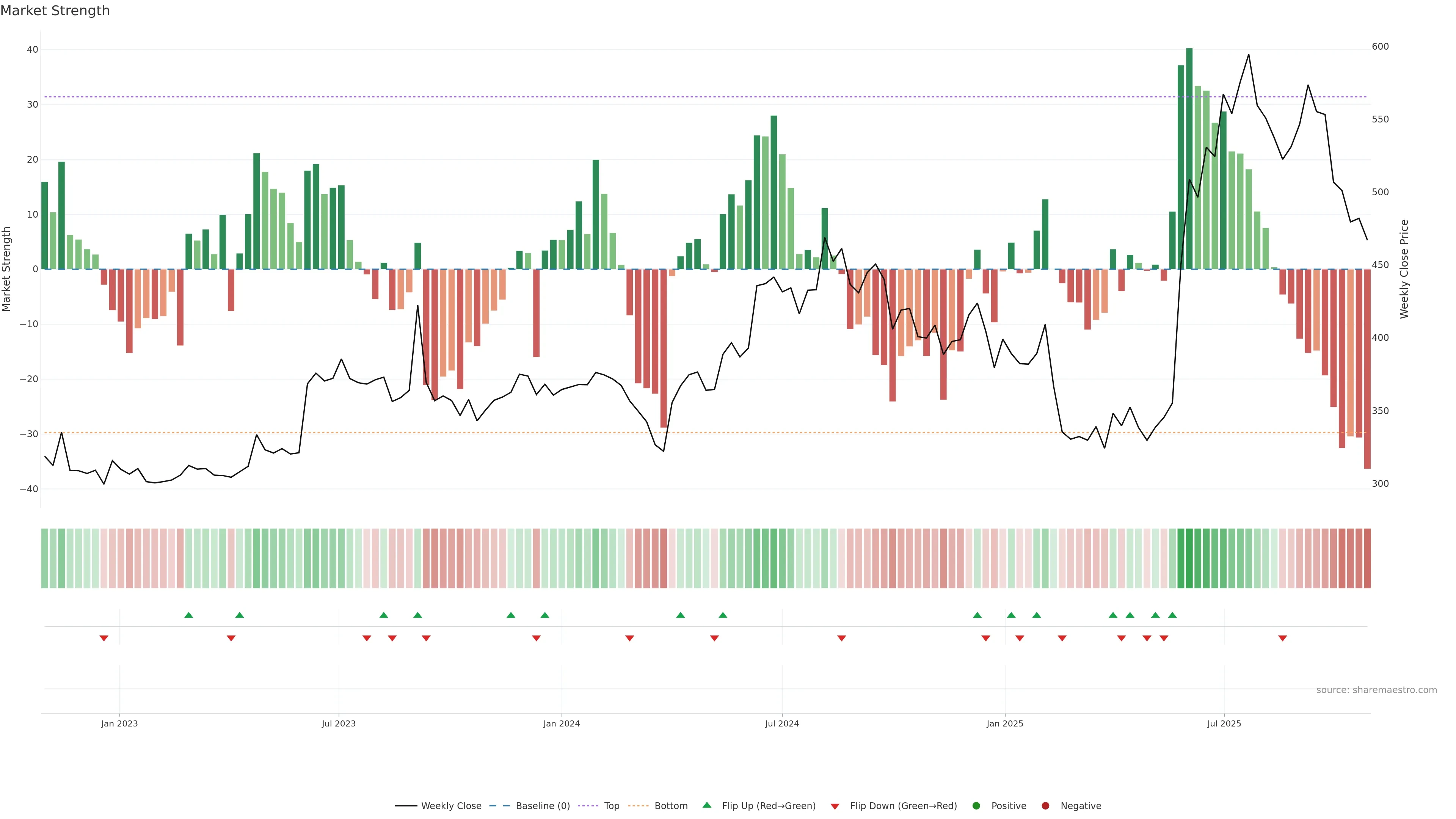The width and height of the screenshot is (1456, 819).
Task: Click the Jan 2024 x-axis label
Action: click(x=561, y=723)
